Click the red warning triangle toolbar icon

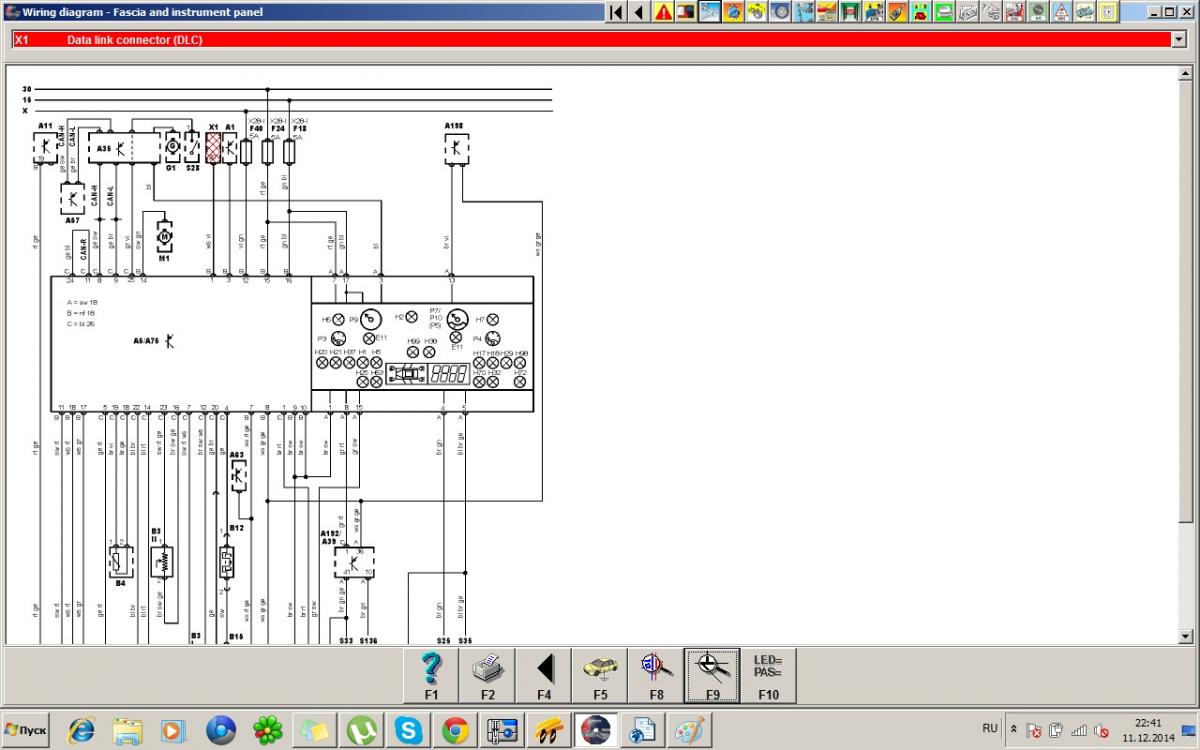[663, 12]
